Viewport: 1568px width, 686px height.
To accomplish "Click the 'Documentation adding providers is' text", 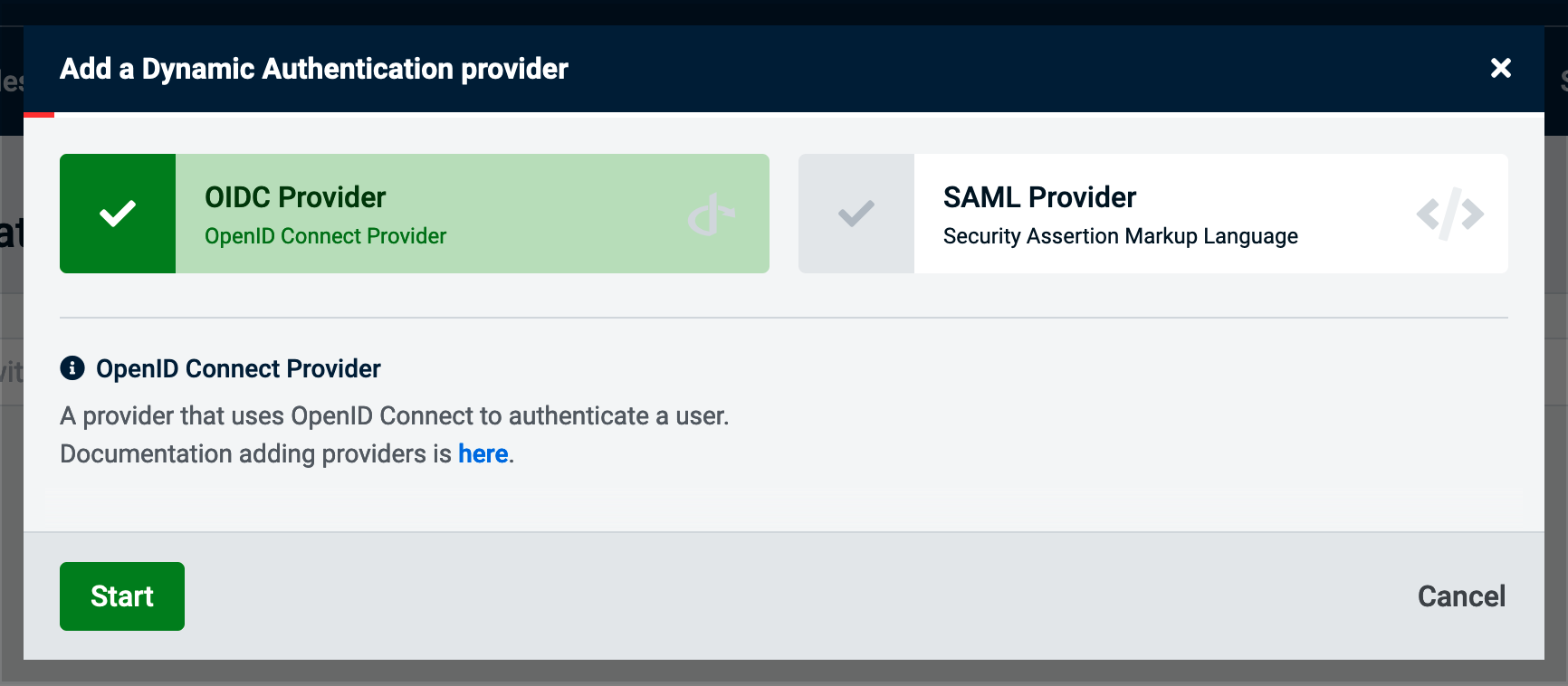I will (255, 453).
